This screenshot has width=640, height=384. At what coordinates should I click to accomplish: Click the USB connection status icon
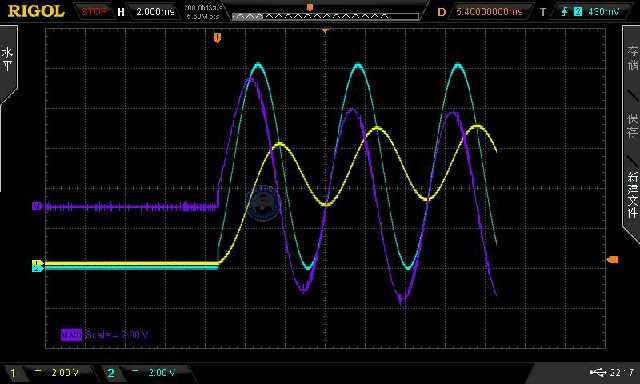pyautogui.click(x=598, y=372)
